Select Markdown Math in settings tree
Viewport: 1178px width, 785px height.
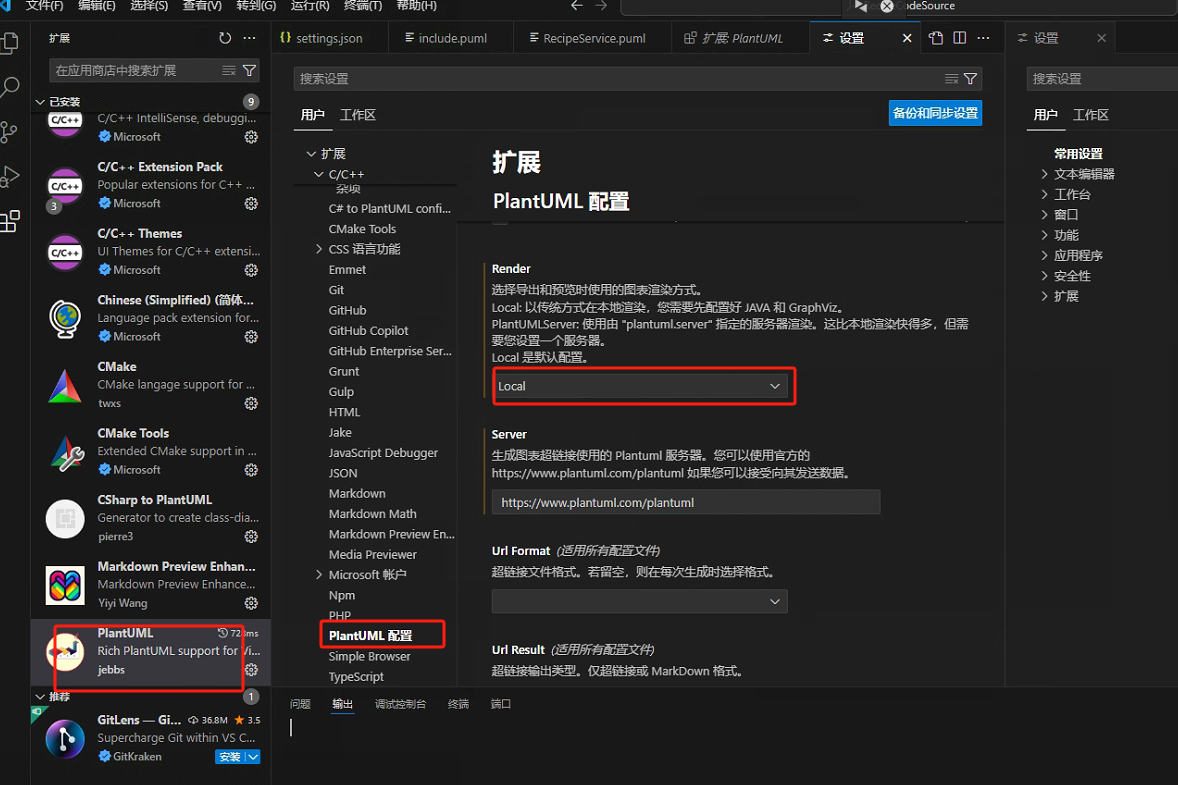[373, 514]
